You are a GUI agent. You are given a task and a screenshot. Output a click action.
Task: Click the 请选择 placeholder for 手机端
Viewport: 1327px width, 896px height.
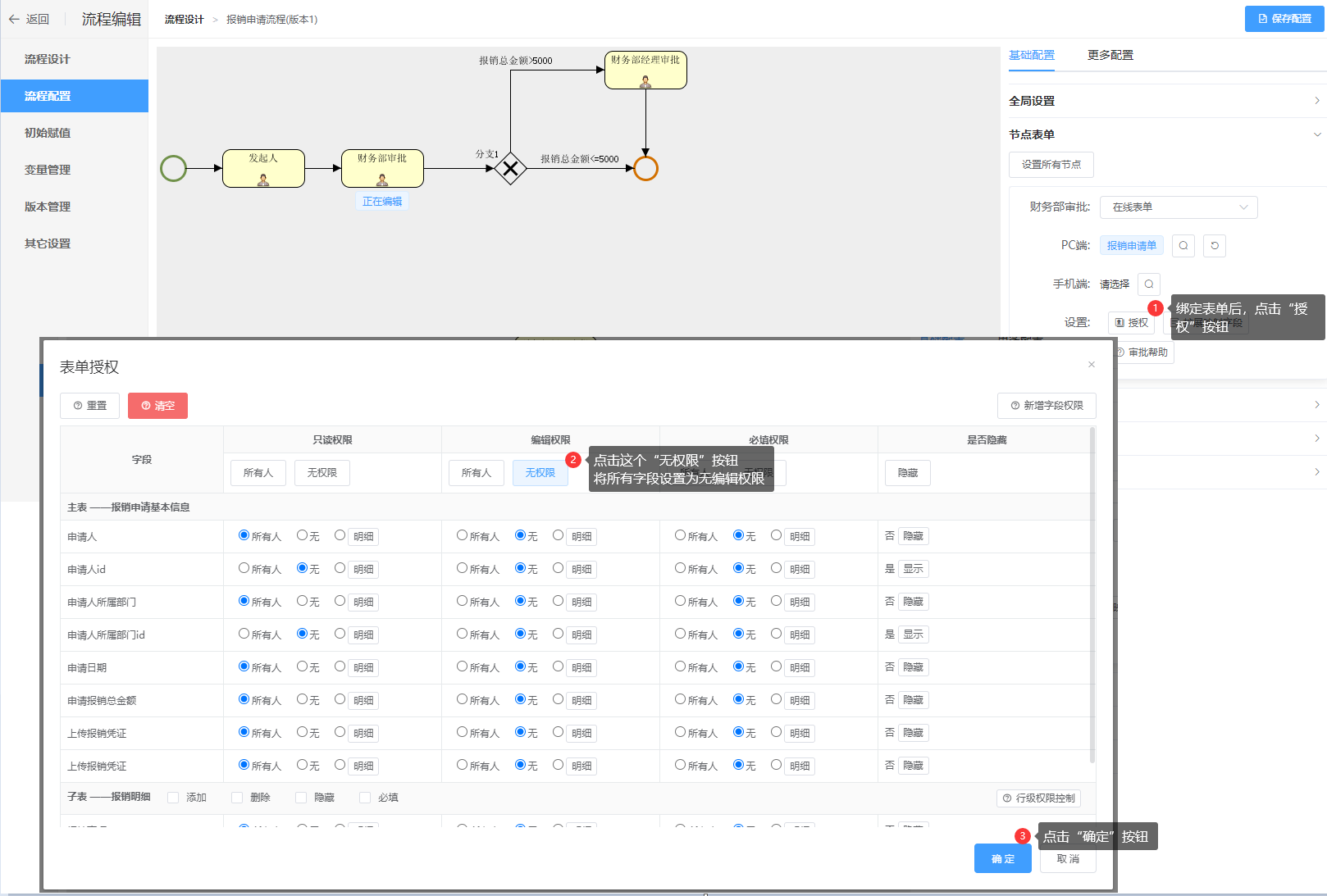tap(1115, 284)
